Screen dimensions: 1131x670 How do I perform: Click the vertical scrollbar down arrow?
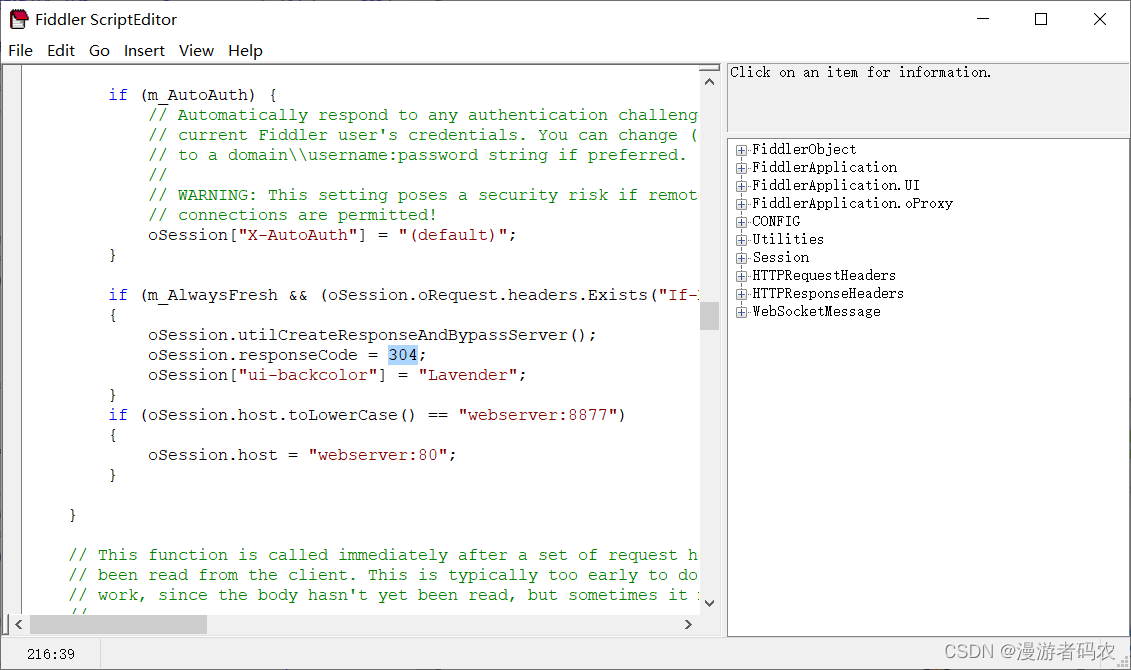(x=709, y=603)
